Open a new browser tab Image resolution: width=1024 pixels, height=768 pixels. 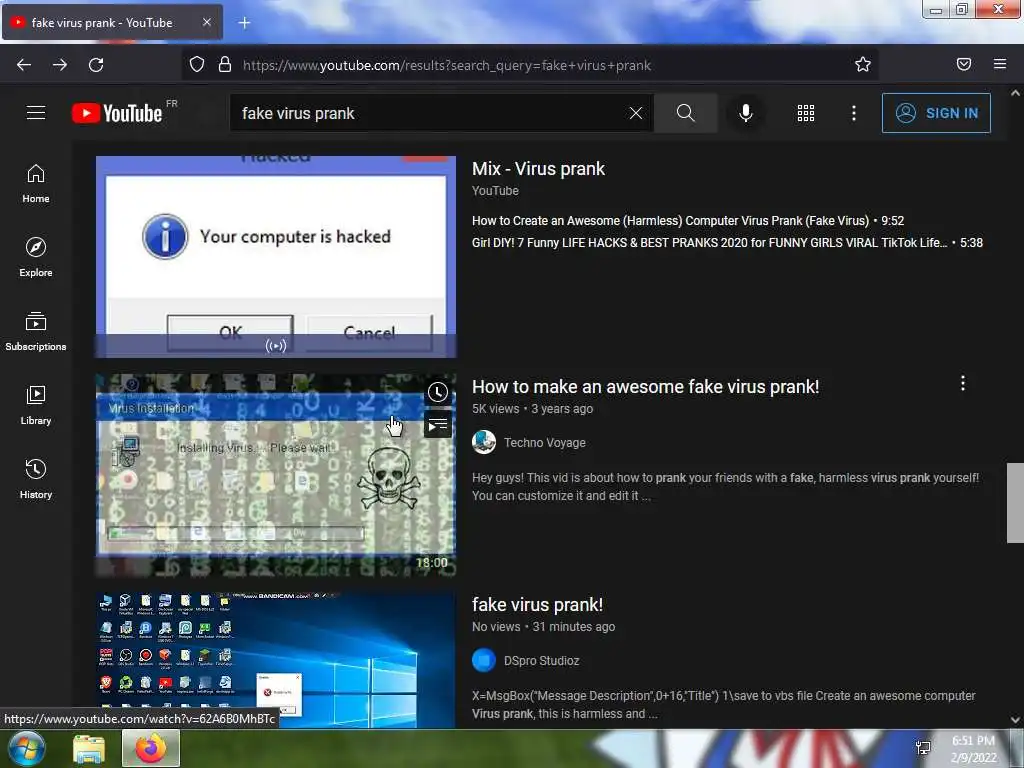(x=244, y=23)
